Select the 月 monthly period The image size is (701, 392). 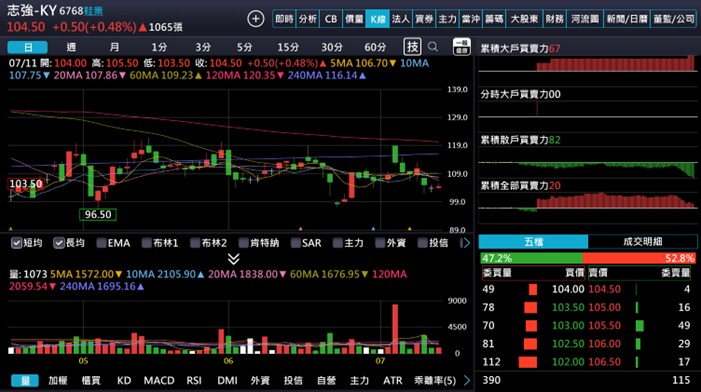point(114,47)
